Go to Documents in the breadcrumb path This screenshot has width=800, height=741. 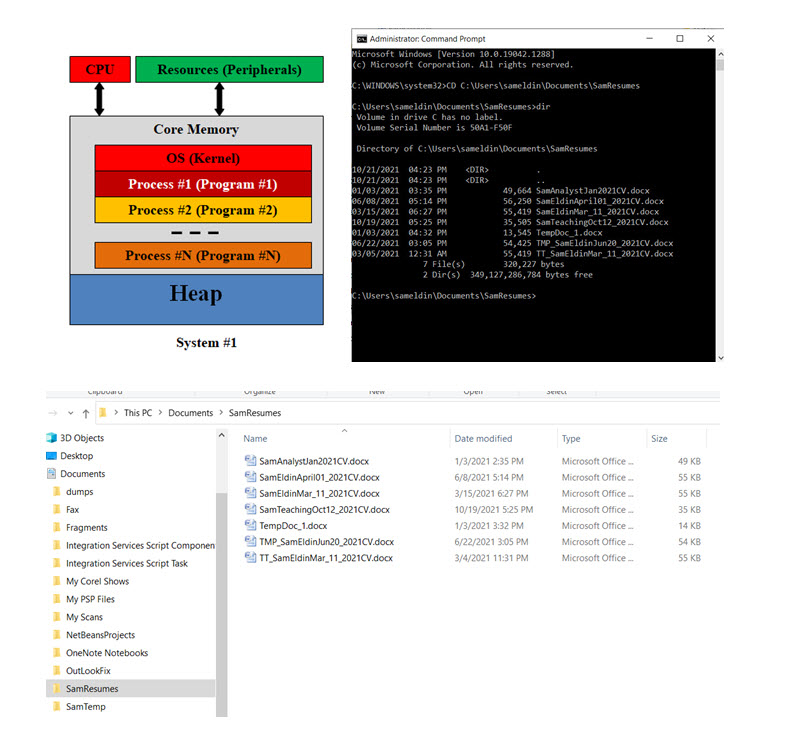click(x=190, y=413)
